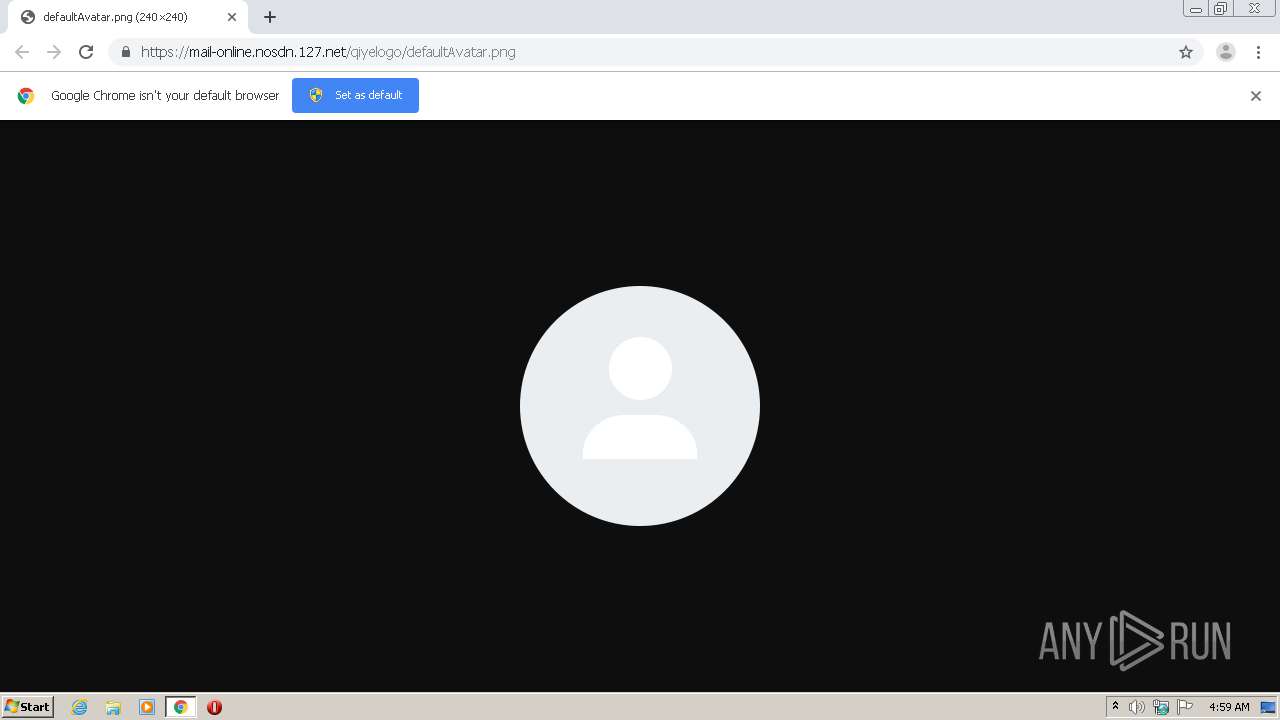Click the padlock site info icon

(125, 52)
